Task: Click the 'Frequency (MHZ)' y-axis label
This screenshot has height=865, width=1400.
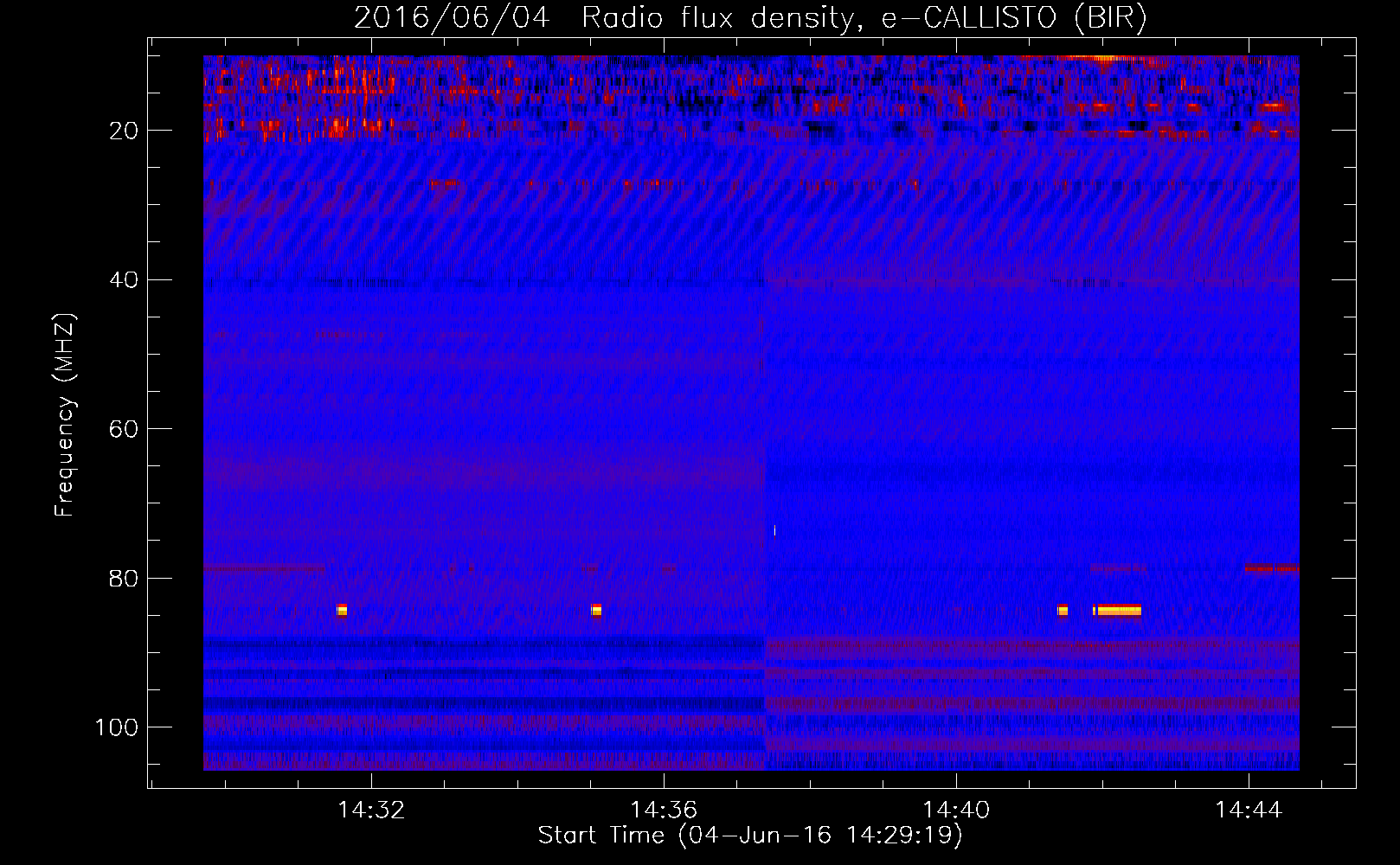Action: [x=65, y=415]
